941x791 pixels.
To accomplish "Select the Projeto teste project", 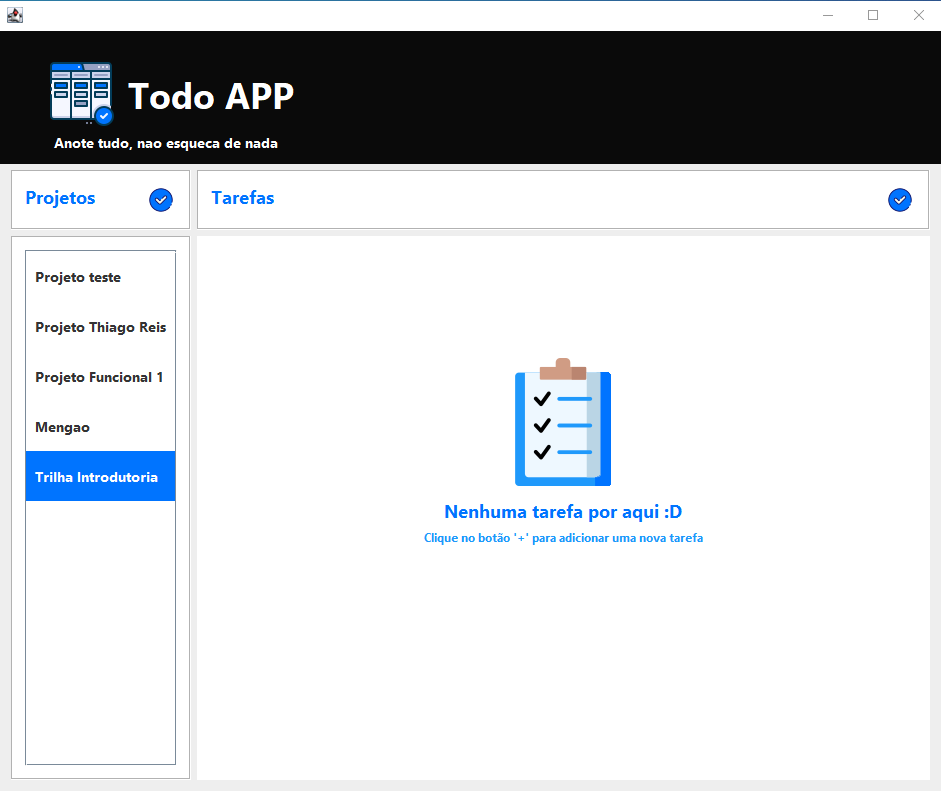I will tap(77, 277).
